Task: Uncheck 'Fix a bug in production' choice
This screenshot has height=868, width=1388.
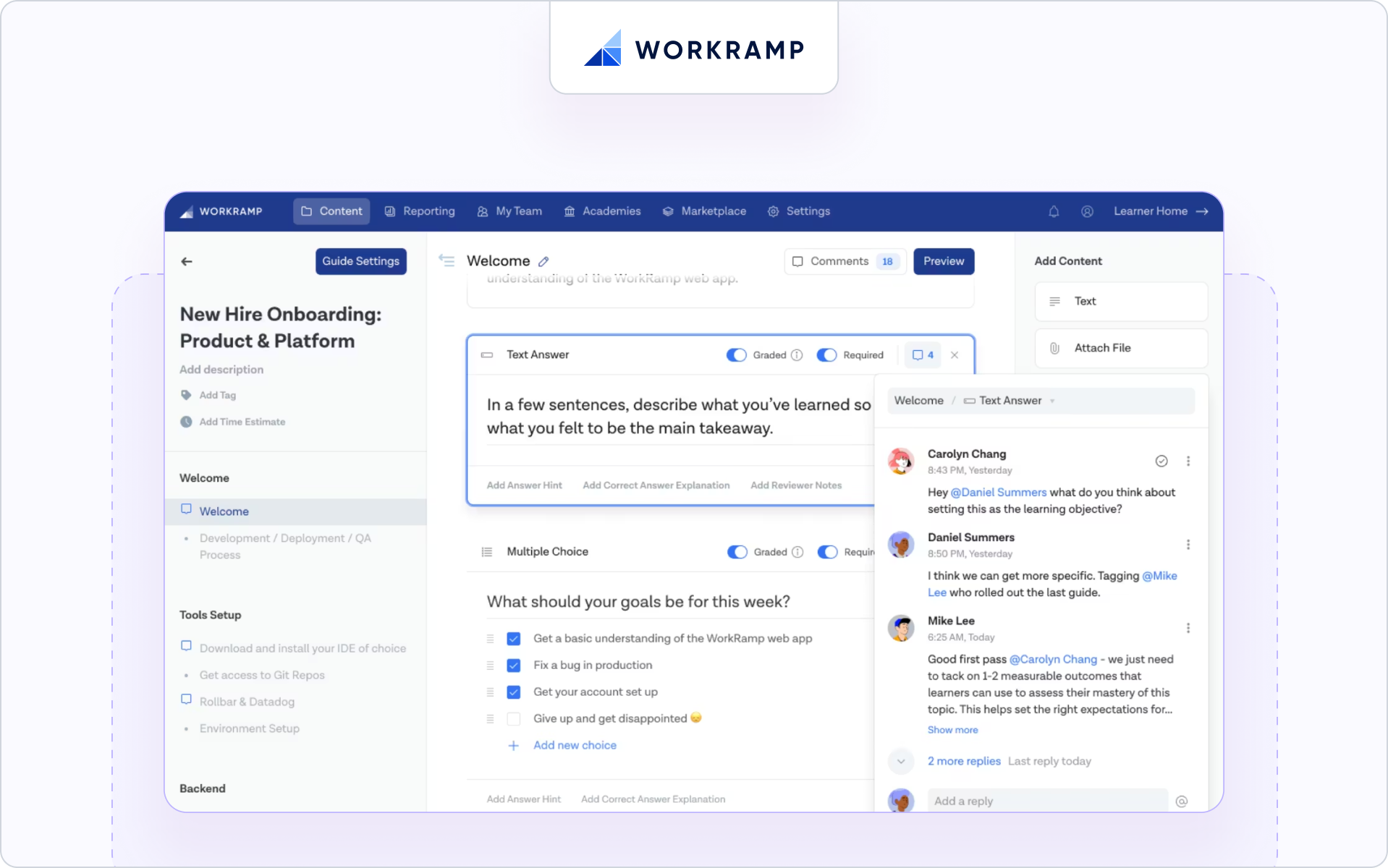Action: click(x=514, y=665)
